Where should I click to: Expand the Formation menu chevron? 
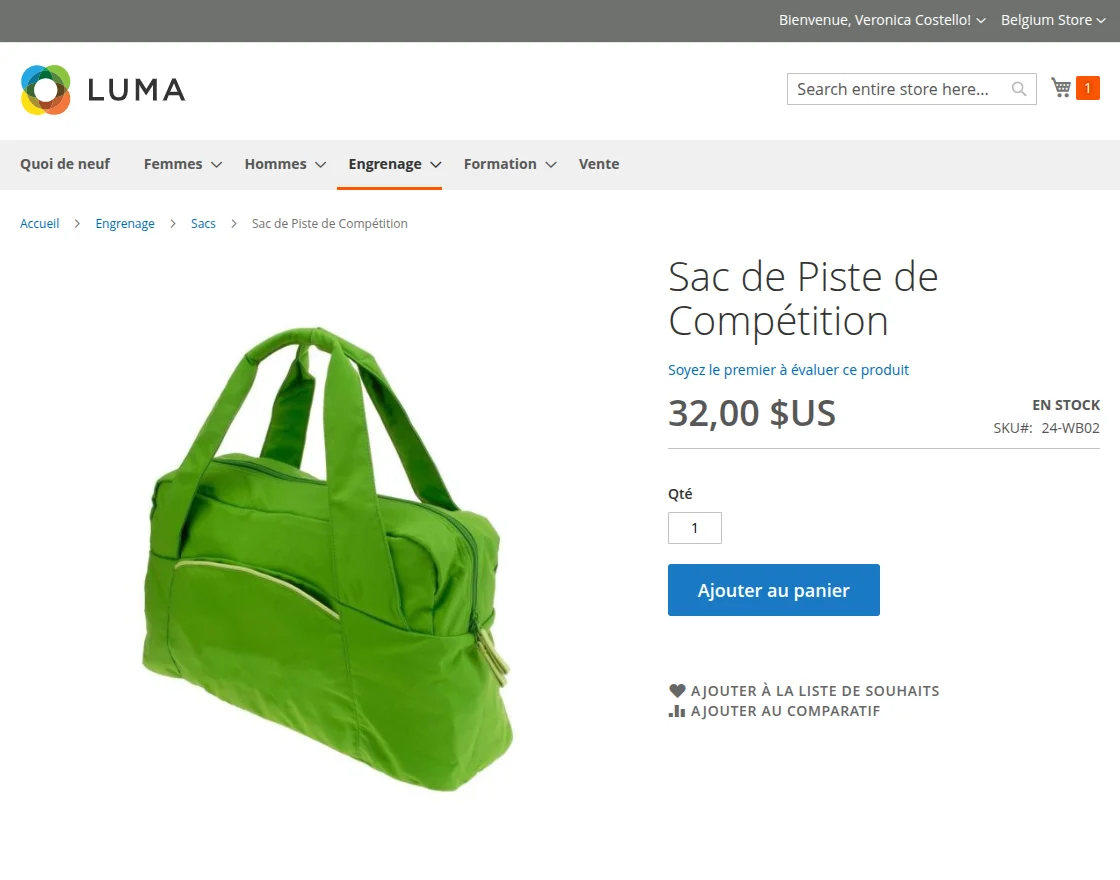551,165
